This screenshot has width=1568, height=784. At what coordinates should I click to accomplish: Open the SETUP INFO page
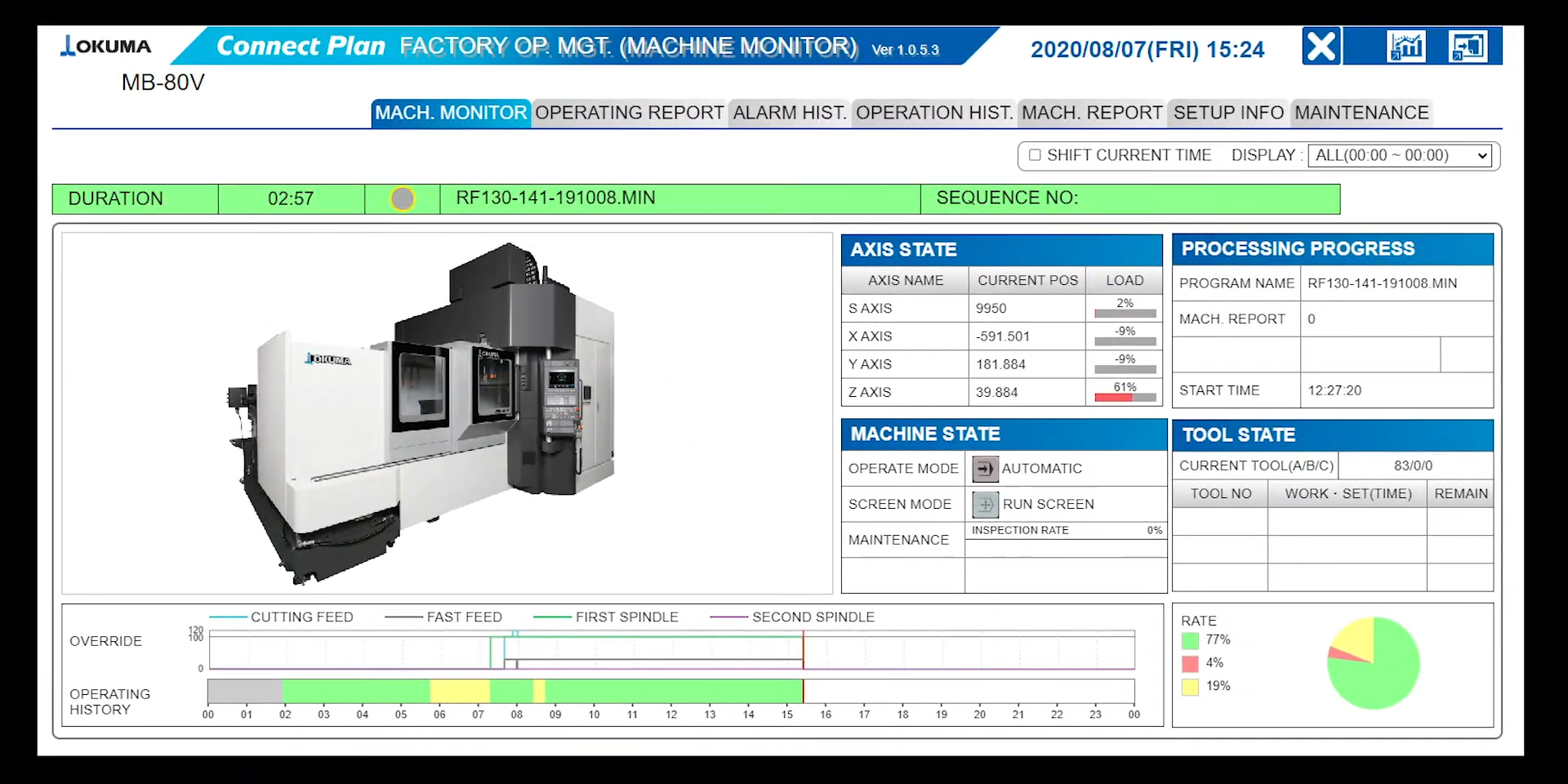click(x=1227, y=113)
